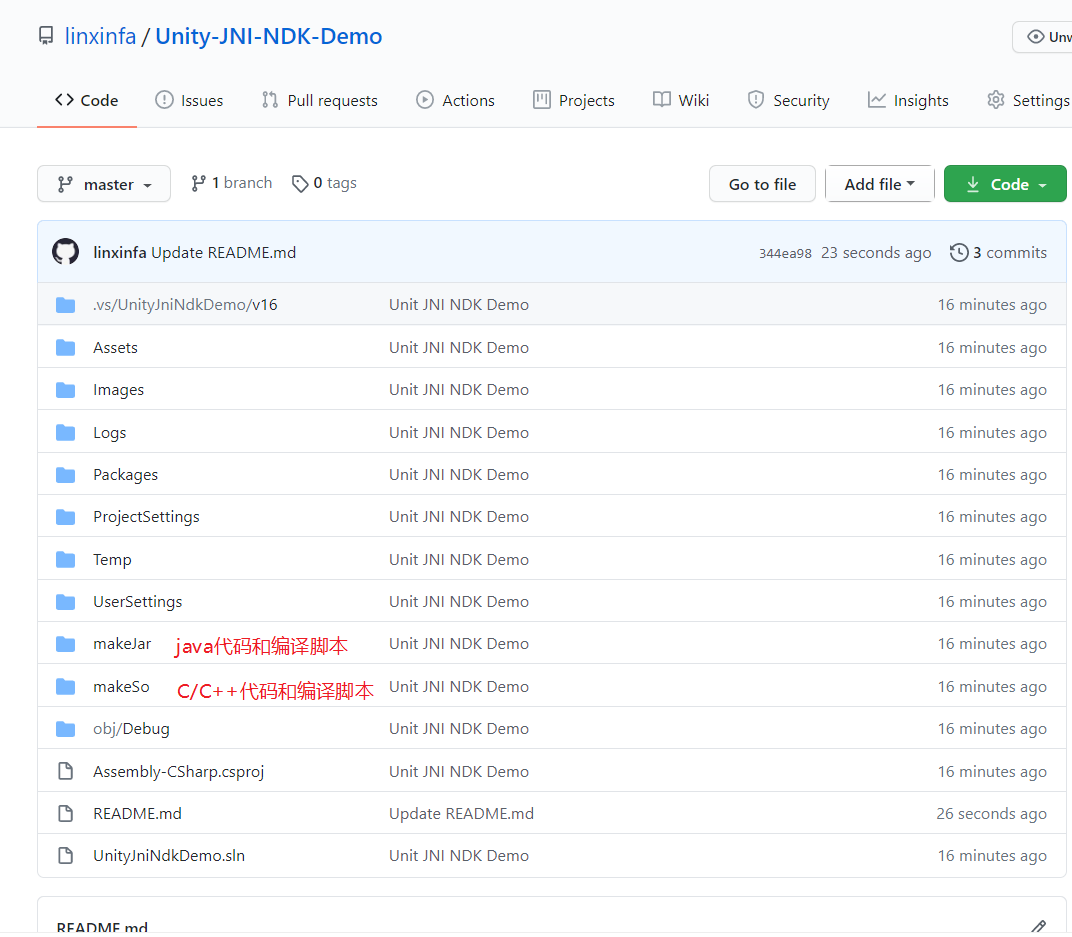1072x937 pixels.
Task: Click the folder icon for Temp
Action: click(66, 560)
